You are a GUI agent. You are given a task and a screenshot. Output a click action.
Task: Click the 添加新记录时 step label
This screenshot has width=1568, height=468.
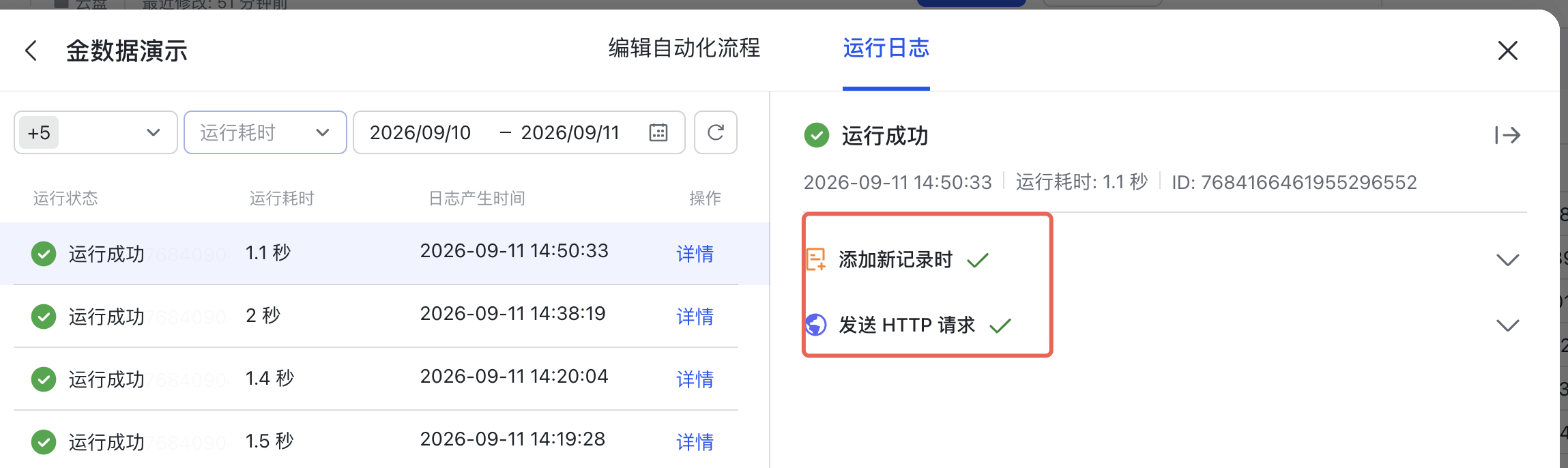895,260
